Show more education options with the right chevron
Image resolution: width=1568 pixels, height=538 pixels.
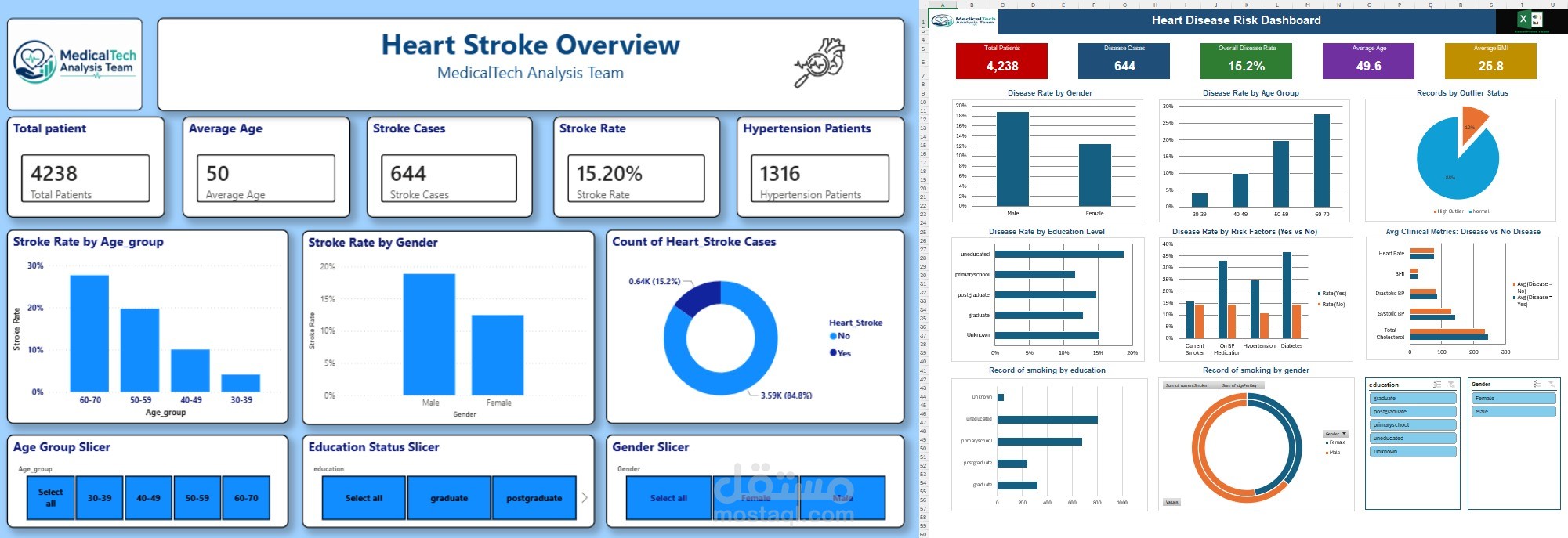point(585,497)
